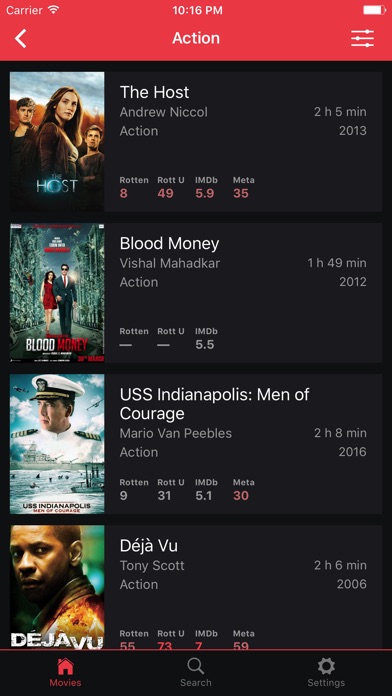The width and height of the screenshot is (392, 696).
Task: Open the Settings gear tab
Action: tap(326, 666)
